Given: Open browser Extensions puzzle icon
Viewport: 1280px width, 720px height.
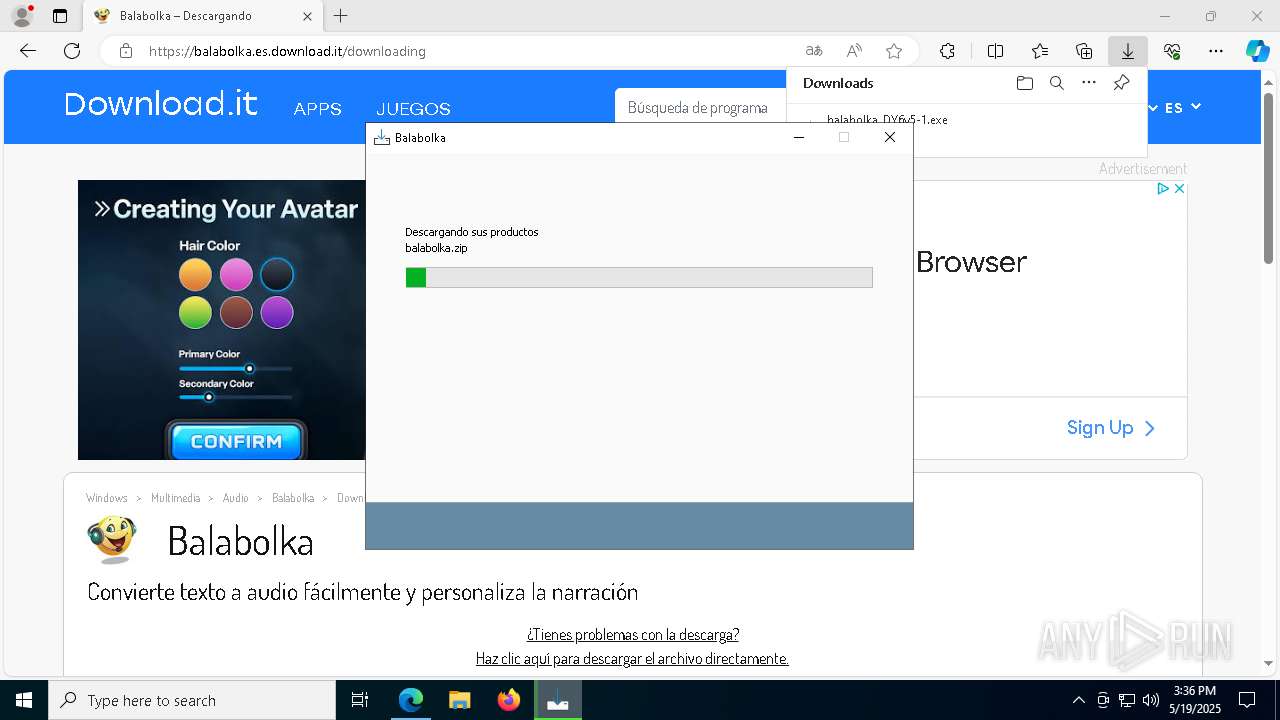Looking at the screenshot, I should coord(947,51).
